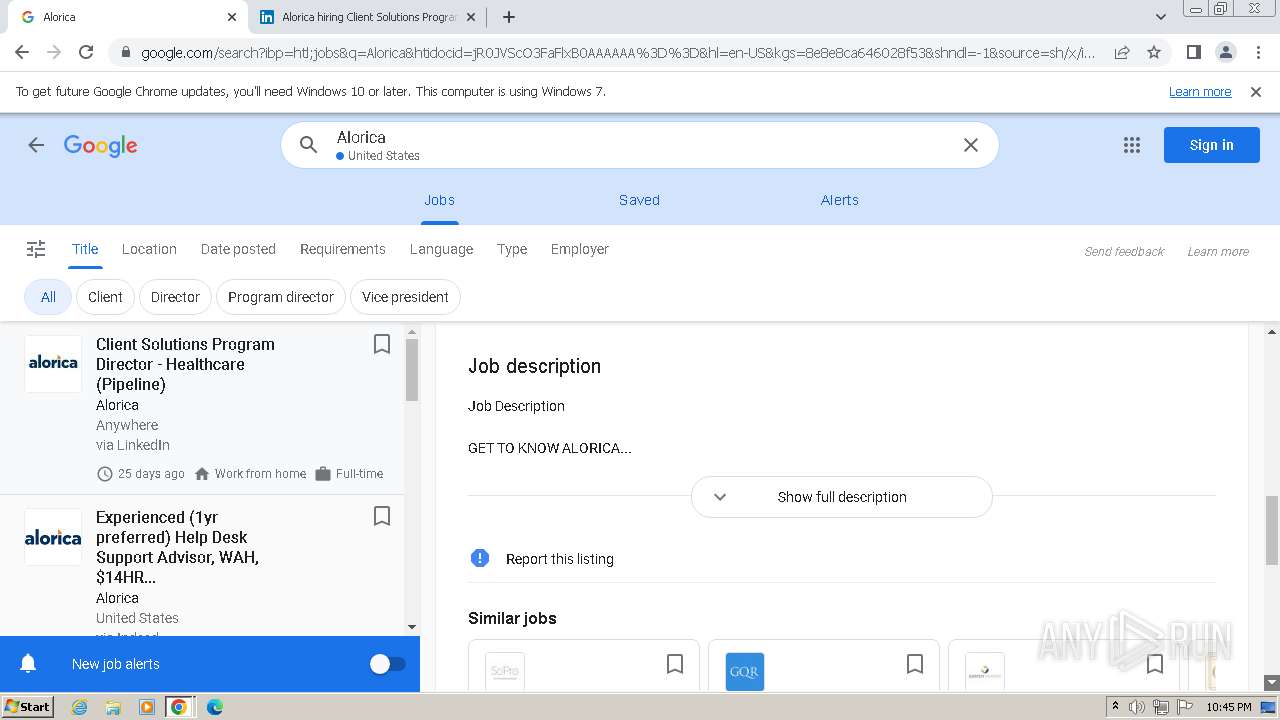Image resolution: width=1280 pixels, height=720 pixels.
Task: Open a new browser tab
Action: [509, 17]
